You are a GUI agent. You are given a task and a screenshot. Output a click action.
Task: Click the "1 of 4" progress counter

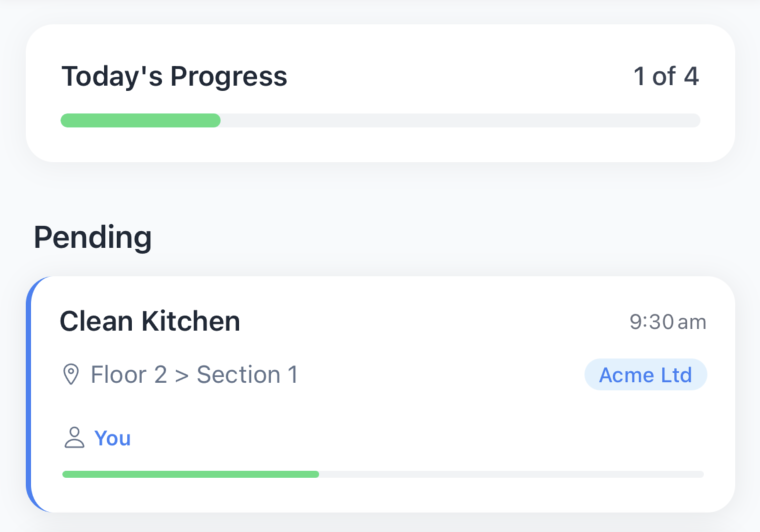click(x=666, y=77)
